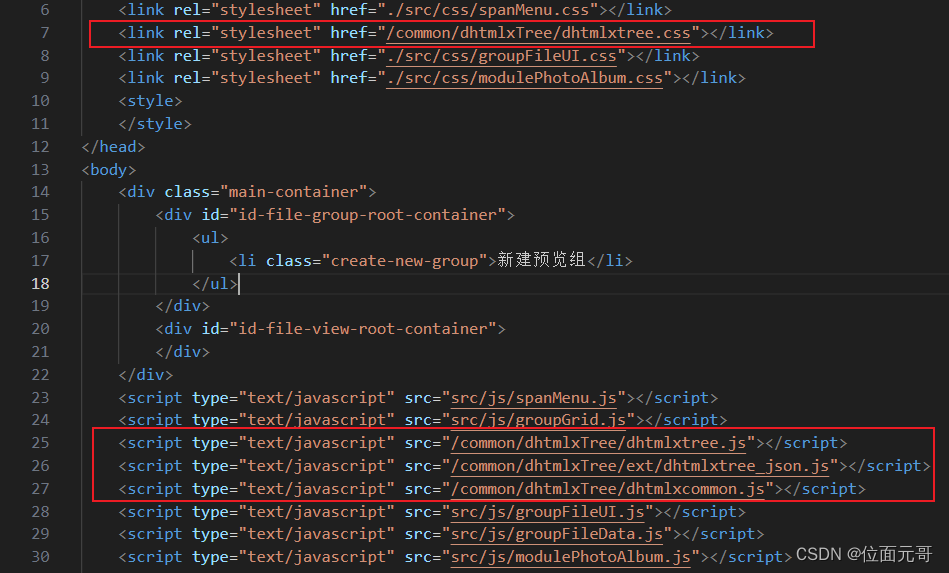The image size is (949, 573).
Task: Select line number 25 in the gutter
Action: [40, 443]
